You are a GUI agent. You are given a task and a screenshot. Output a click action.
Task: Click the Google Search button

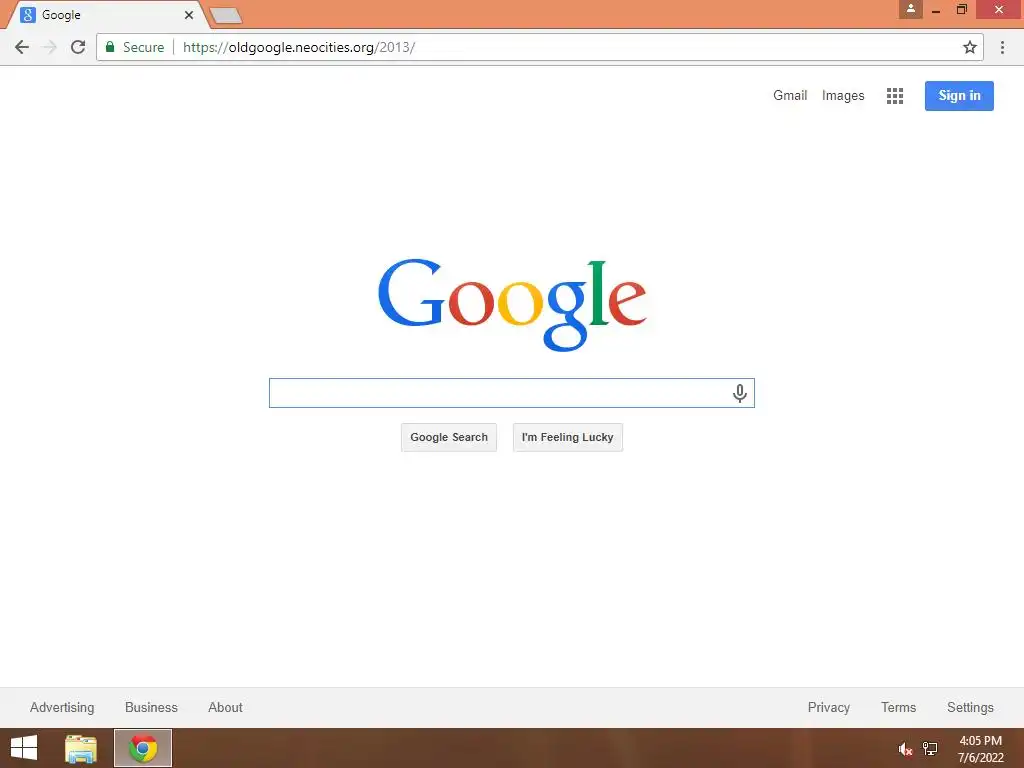(449, 438)
